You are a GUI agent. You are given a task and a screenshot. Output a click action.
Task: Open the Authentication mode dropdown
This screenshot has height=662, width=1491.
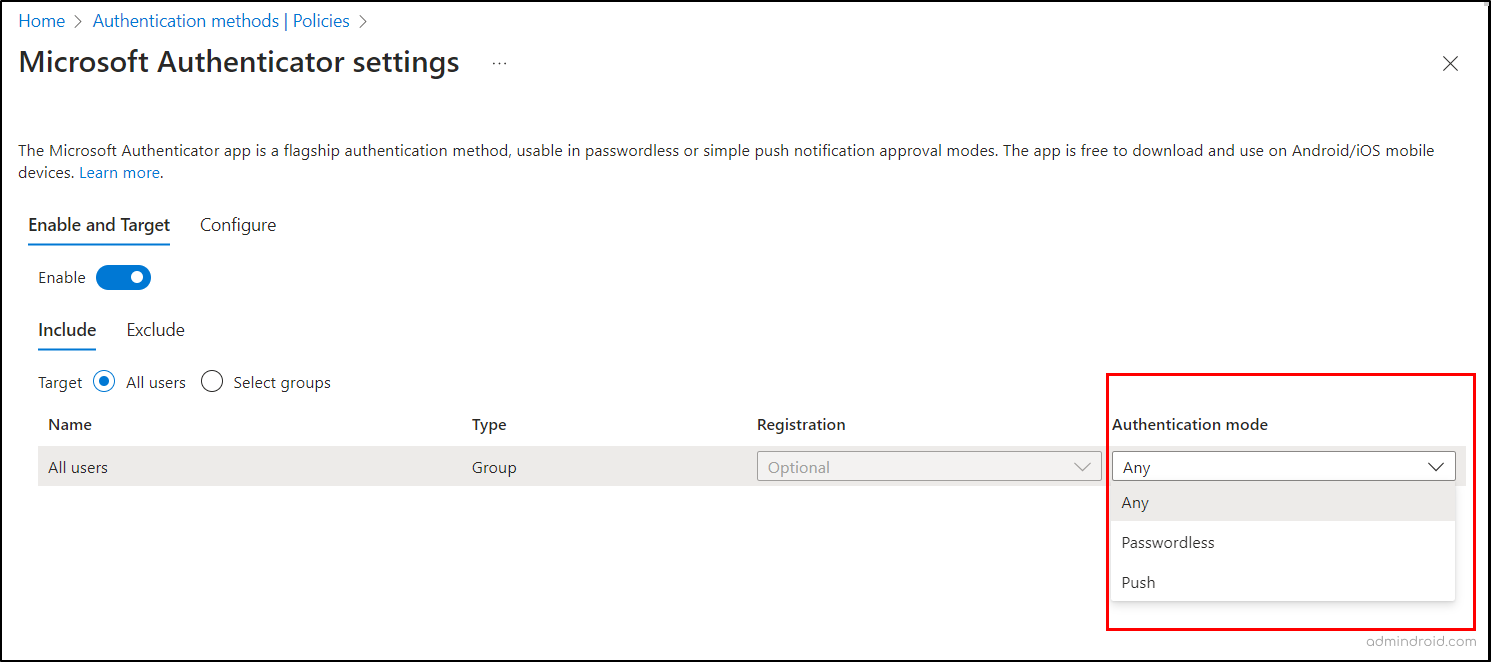1283,466
